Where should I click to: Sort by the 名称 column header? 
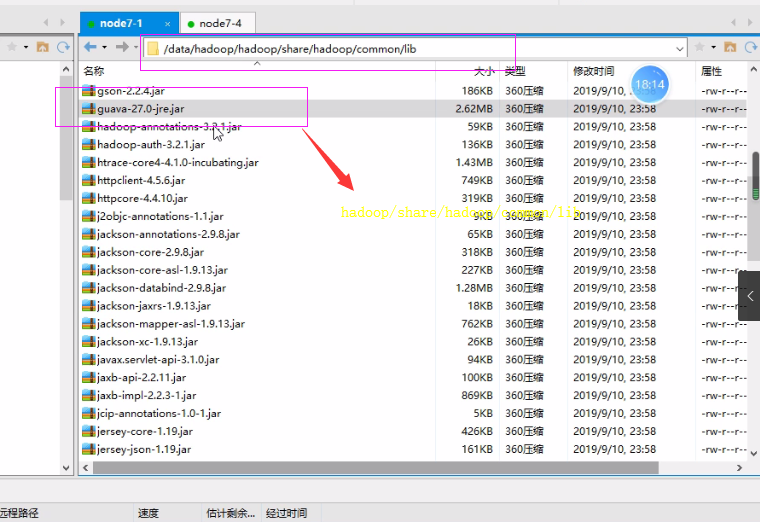[x=94, y=71]
